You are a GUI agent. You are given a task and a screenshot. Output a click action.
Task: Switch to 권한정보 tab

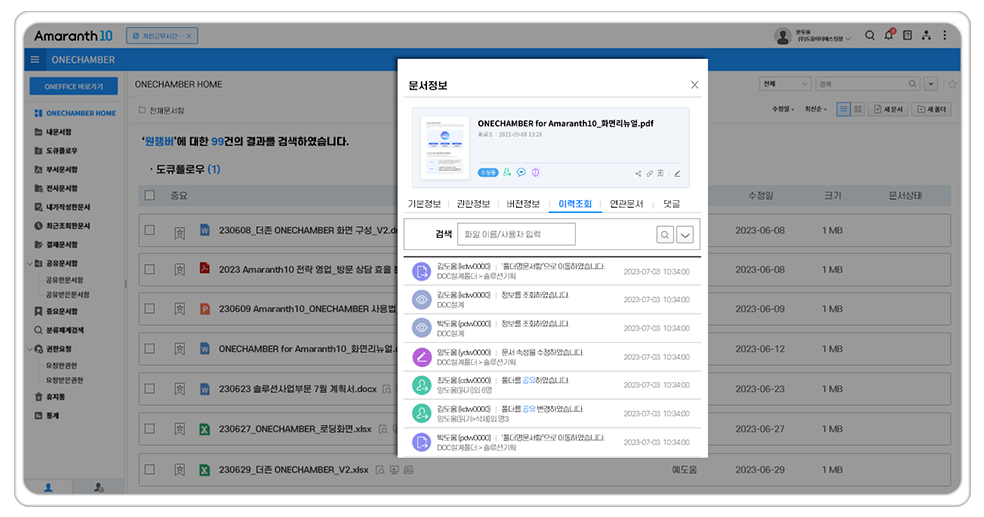coord(473,204)
